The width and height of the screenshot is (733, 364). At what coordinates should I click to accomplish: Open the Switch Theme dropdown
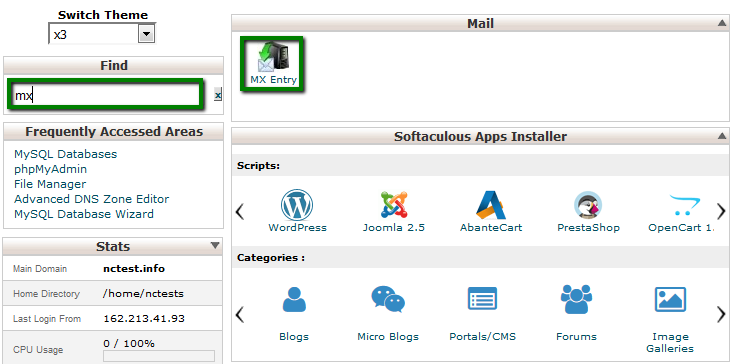pos(102,34)
